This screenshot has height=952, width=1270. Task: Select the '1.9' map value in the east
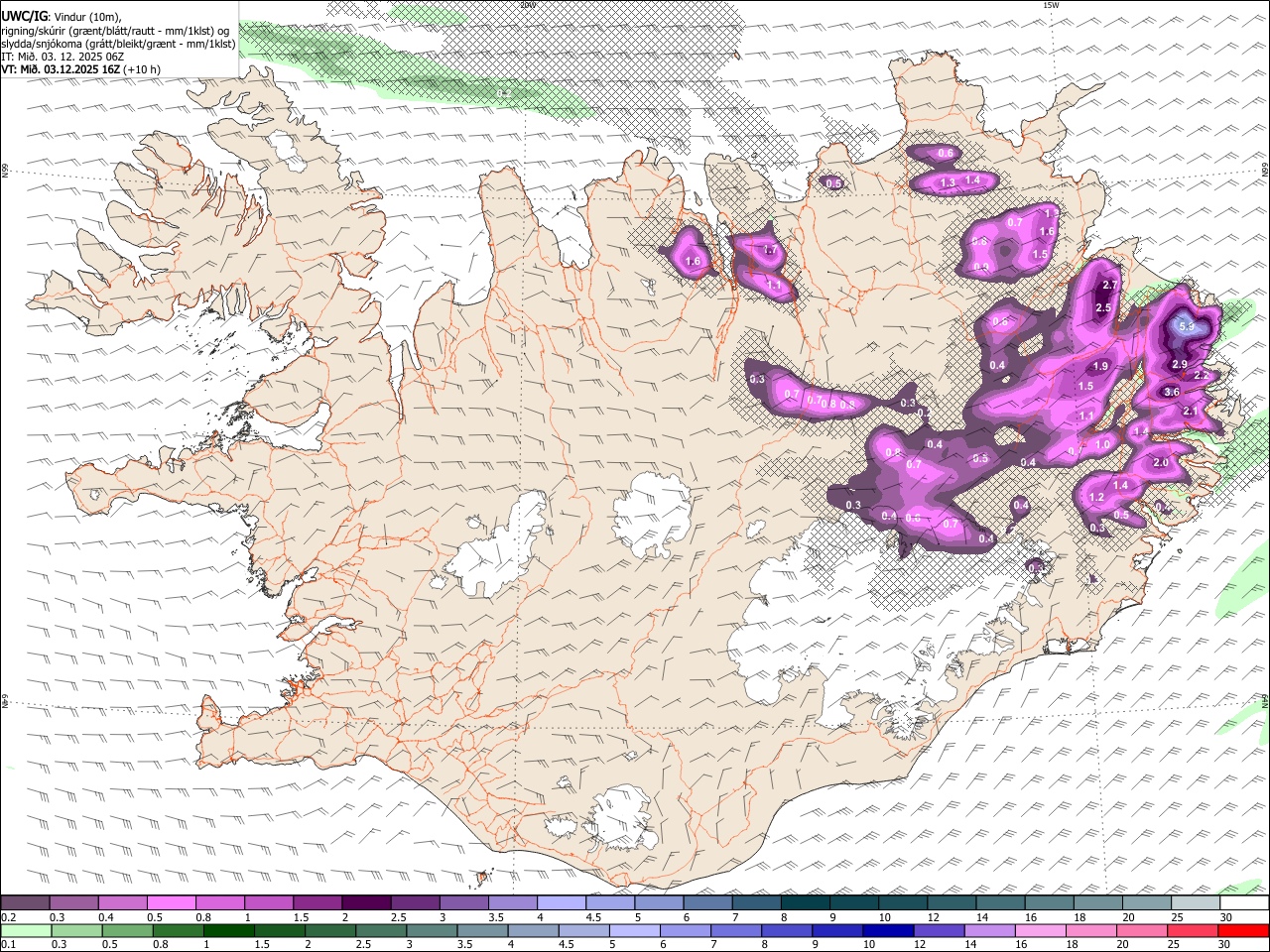point(1100,367)
